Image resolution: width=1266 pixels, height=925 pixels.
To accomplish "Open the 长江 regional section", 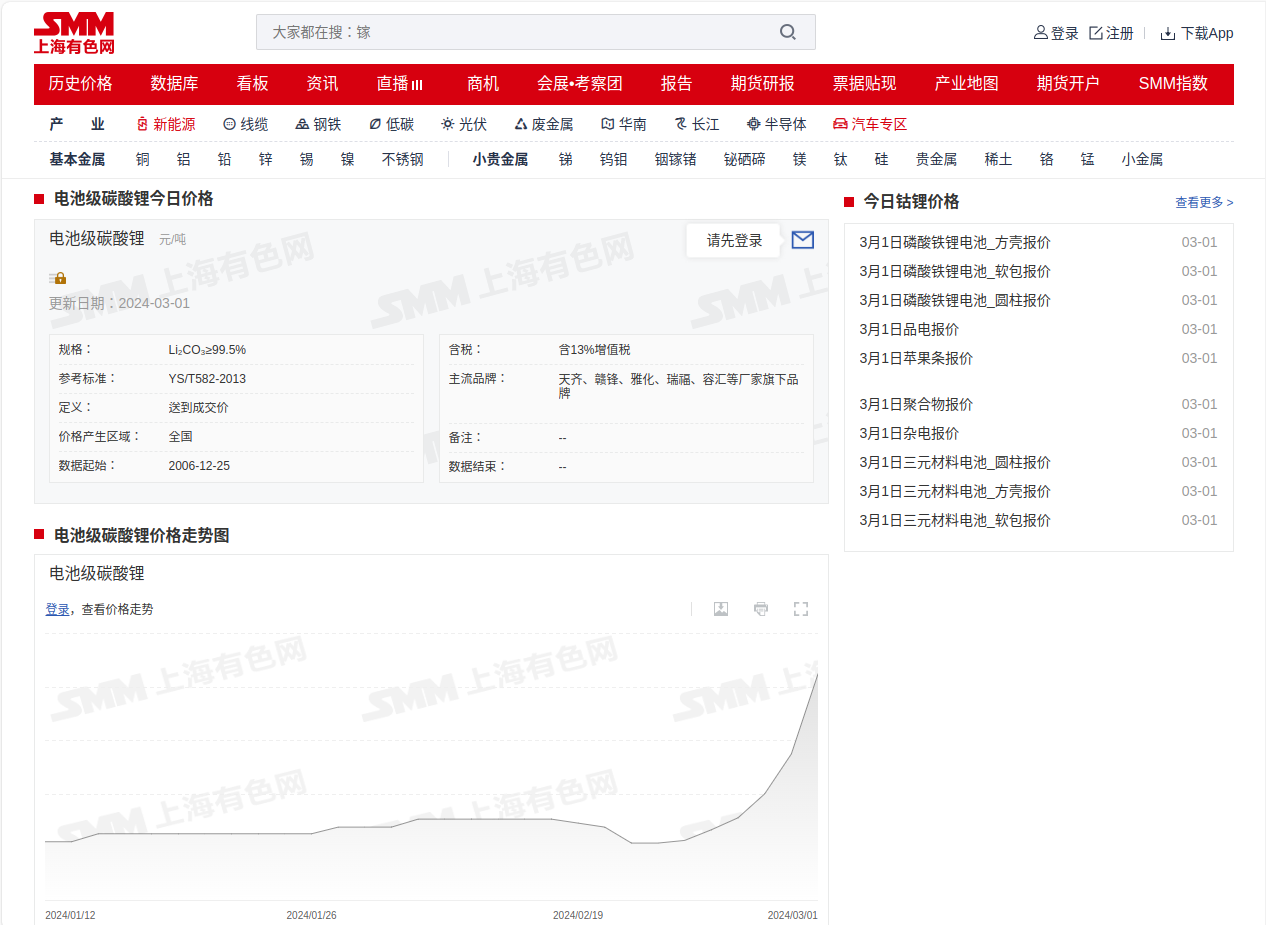I will pyautogui.click(x=697, y=124).
